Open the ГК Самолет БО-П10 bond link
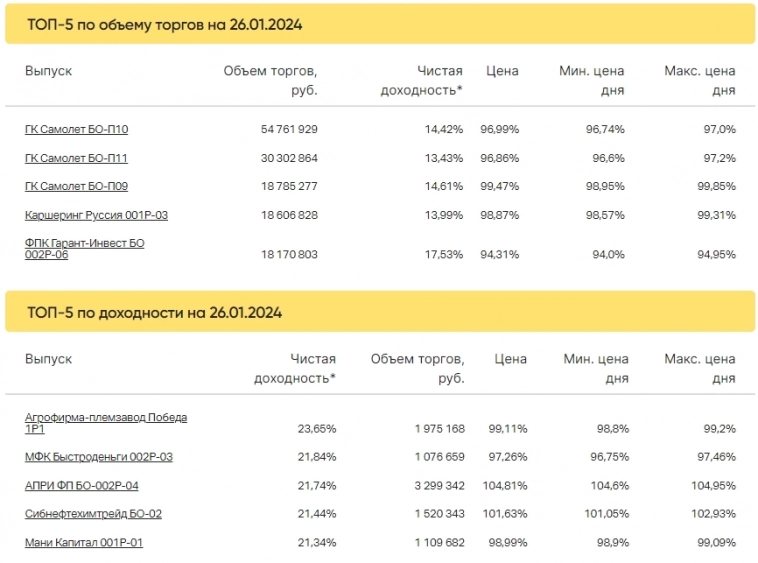This screenshot has width=758, height=563. pyautogui.click(x=76, y=130)
